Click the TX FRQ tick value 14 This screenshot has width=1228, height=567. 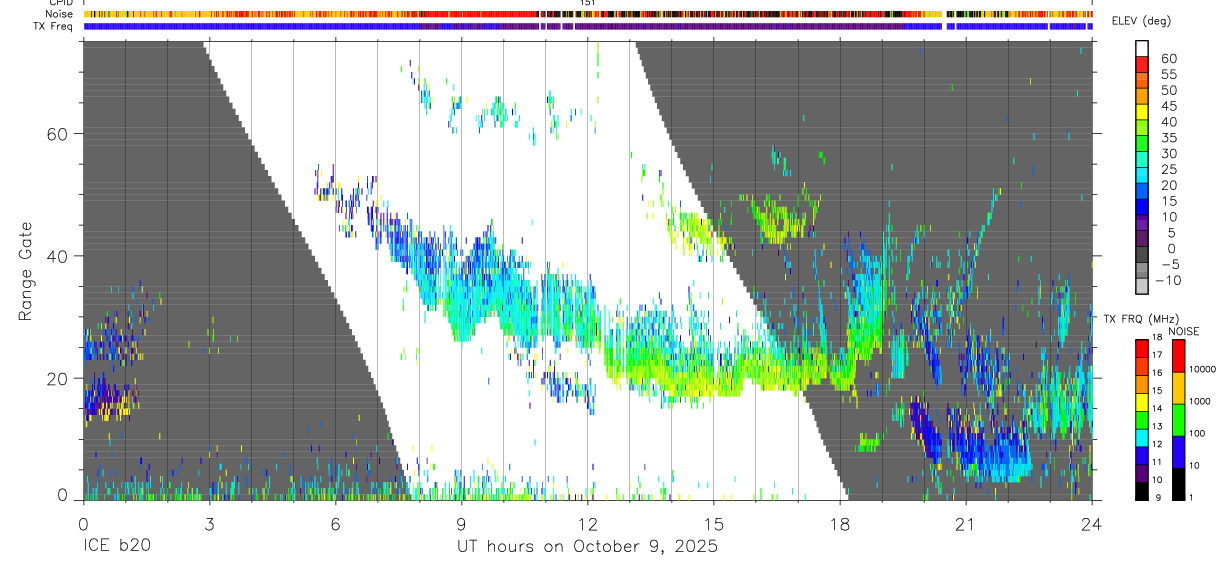pos(1157,409)
